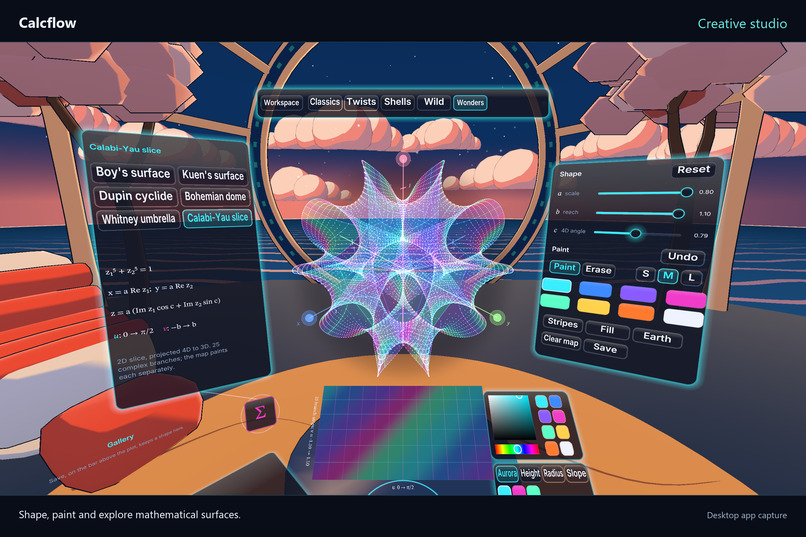Screen dimensions: 806x537
Task: Pick yellow swatch in the Paint panel
Action: 594,306
